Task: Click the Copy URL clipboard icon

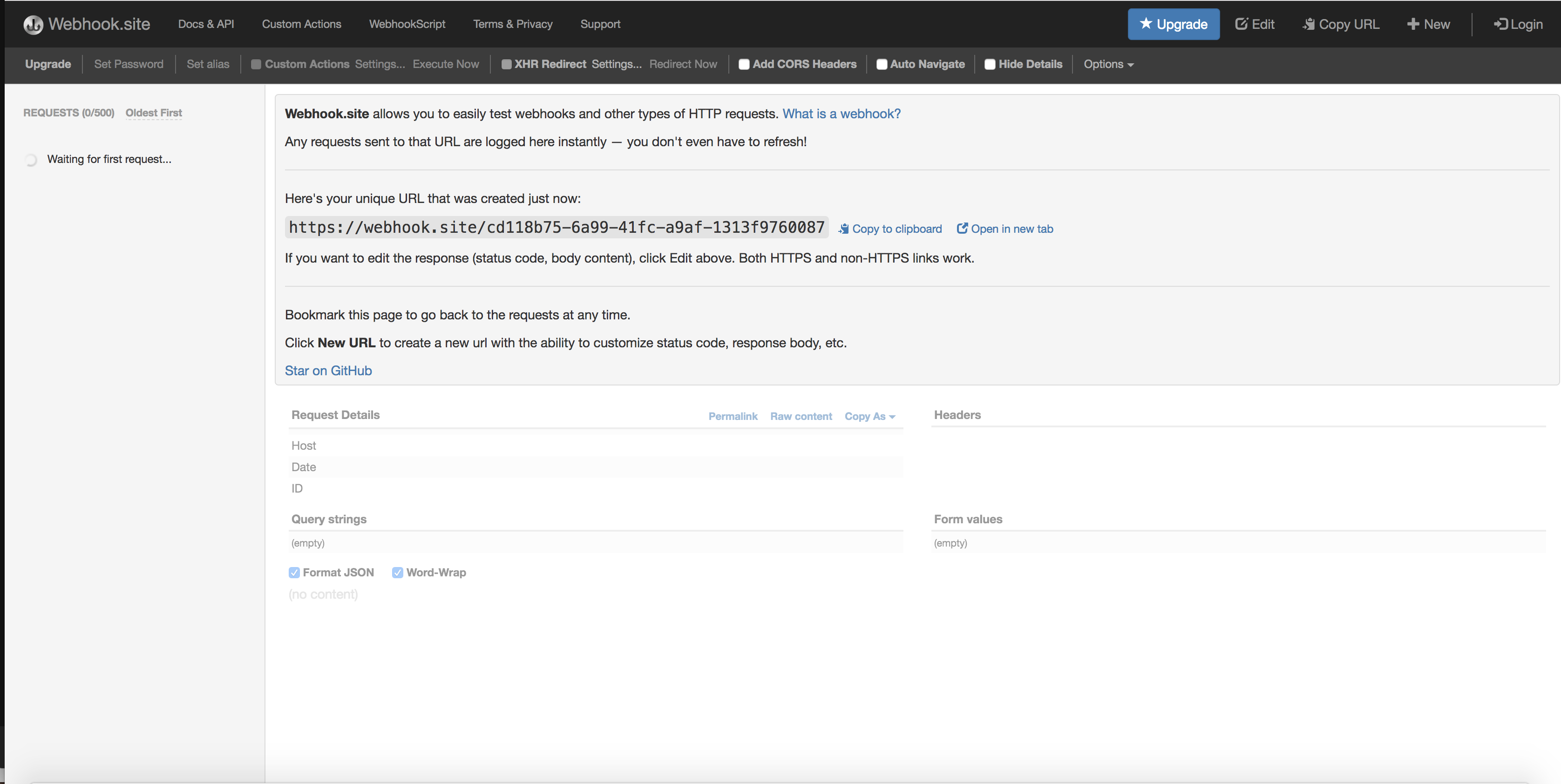Action: coord(1309,24)
